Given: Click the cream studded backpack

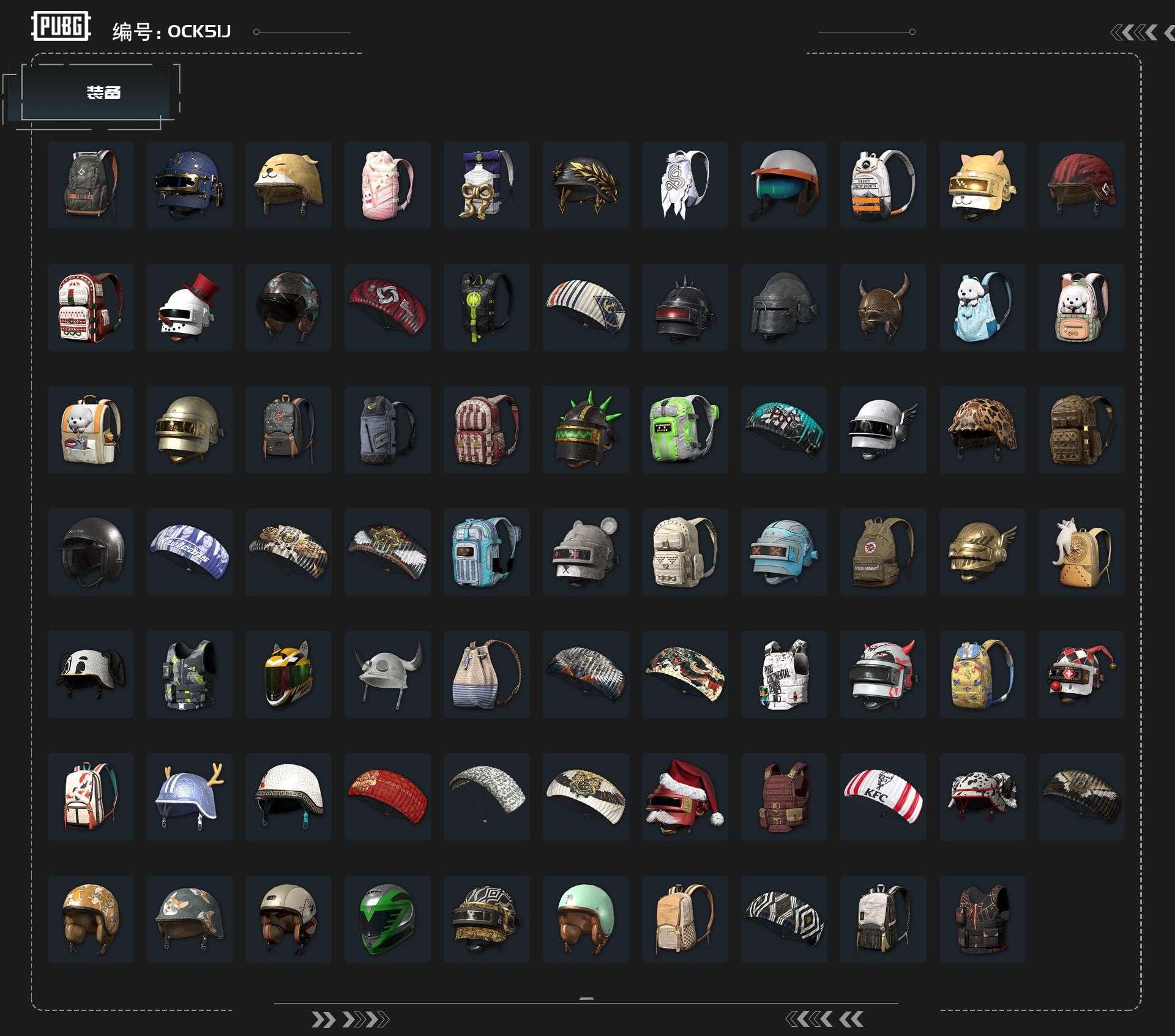Looking at the screenshot, I should point(685,552).
